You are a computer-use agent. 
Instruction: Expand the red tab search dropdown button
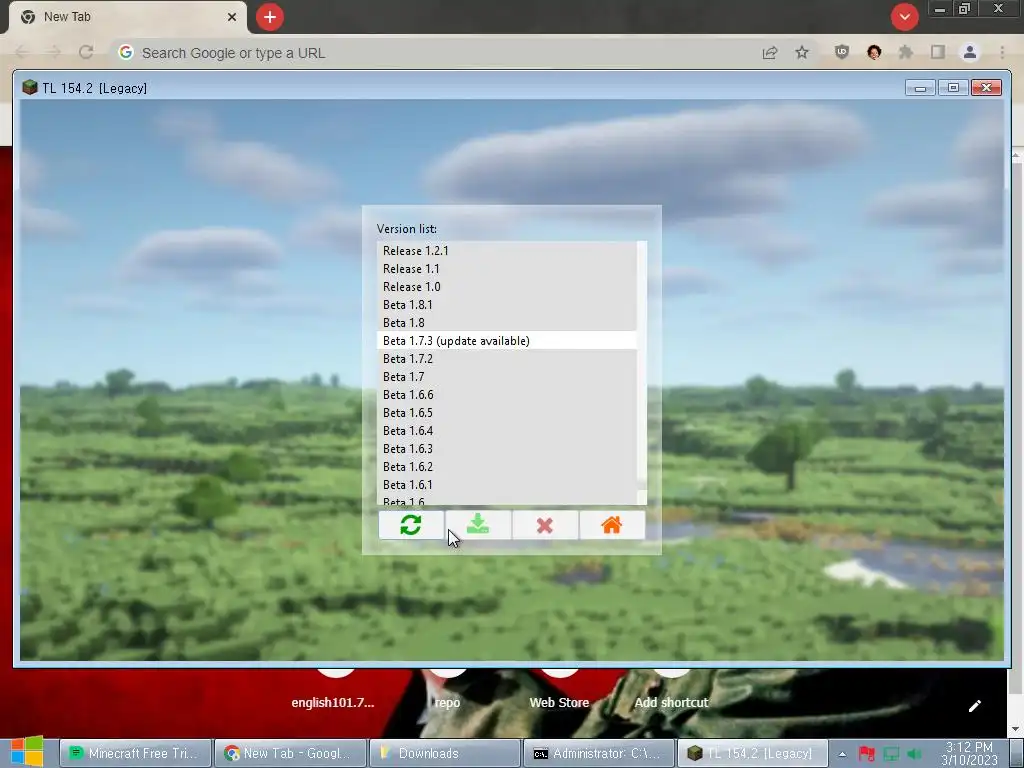click(x=904, y=17)
